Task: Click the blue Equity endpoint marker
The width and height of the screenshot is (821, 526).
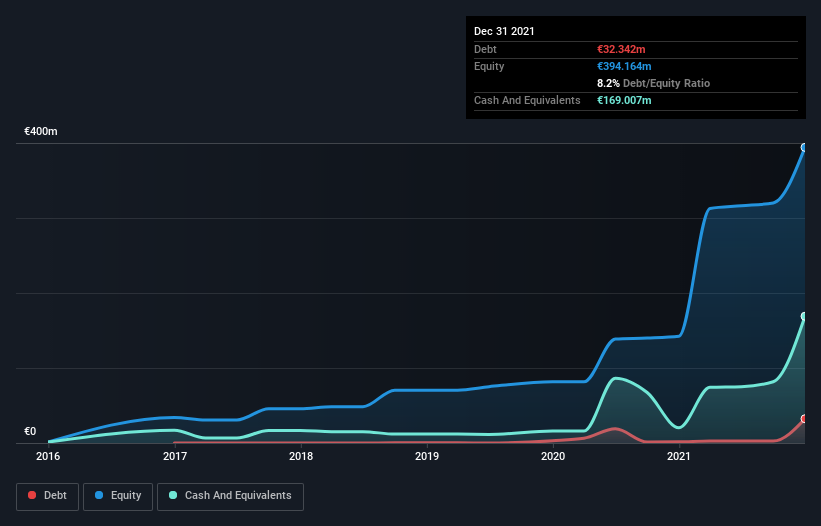Action: pos(805,148)
